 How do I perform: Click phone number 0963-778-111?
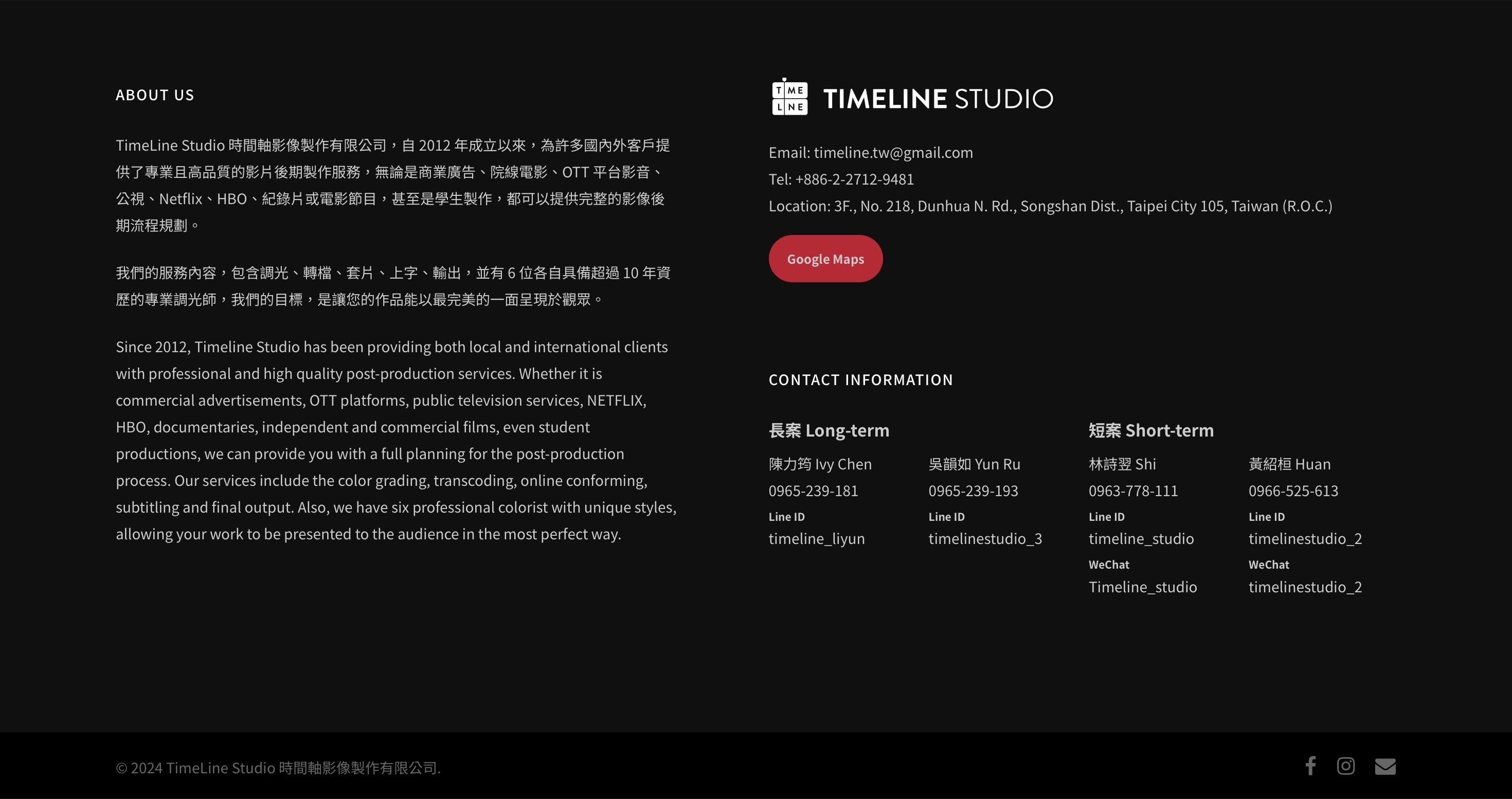1133,491
